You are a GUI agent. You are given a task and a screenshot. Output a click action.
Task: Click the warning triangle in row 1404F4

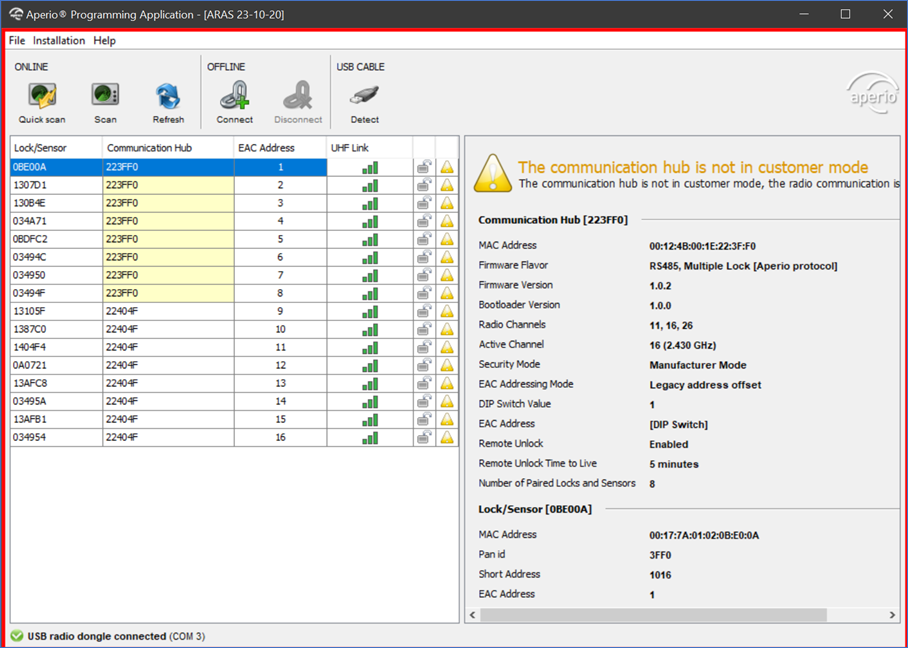point(446,347)
